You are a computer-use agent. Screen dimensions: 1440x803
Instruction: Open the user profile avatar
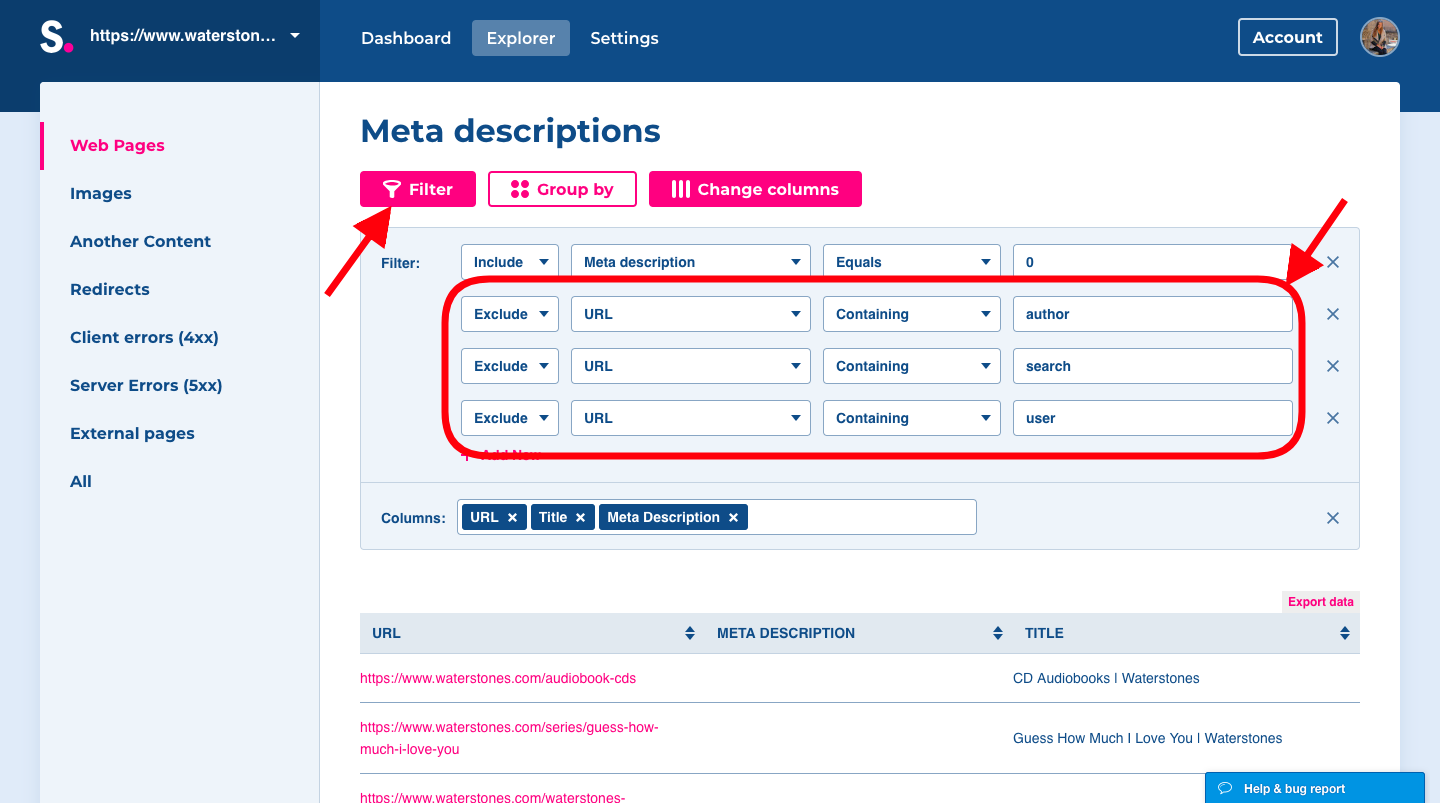pyautogui.click(x=1380, y=37)
